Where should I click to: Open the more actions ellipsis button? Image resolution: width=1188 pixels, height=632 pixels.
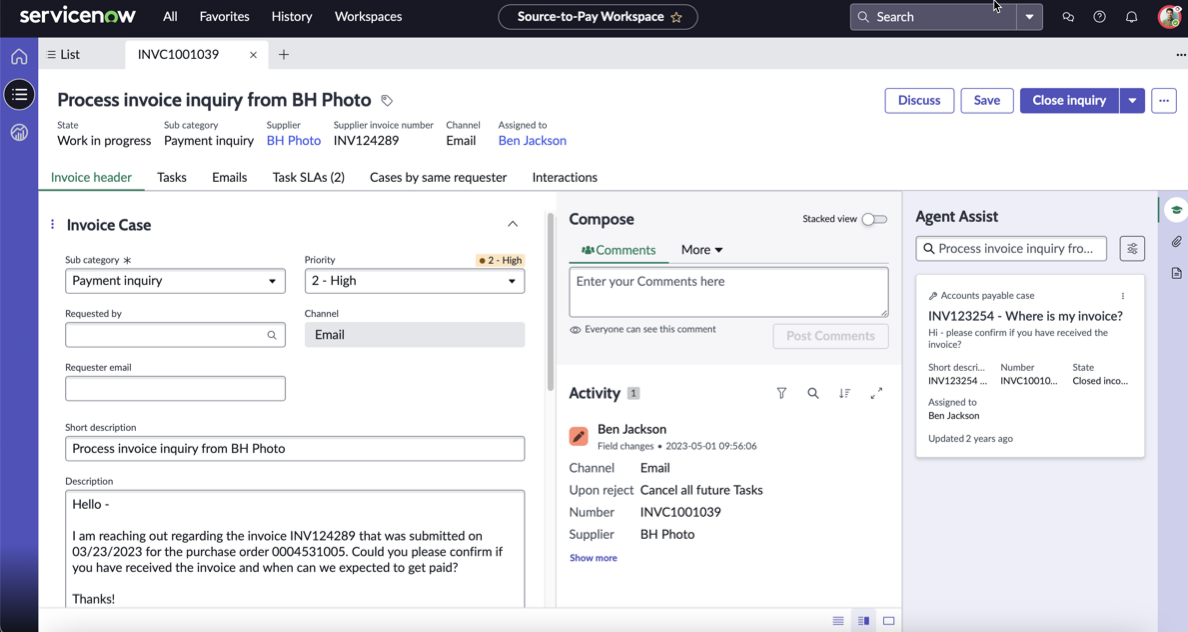pos(1164,100)
